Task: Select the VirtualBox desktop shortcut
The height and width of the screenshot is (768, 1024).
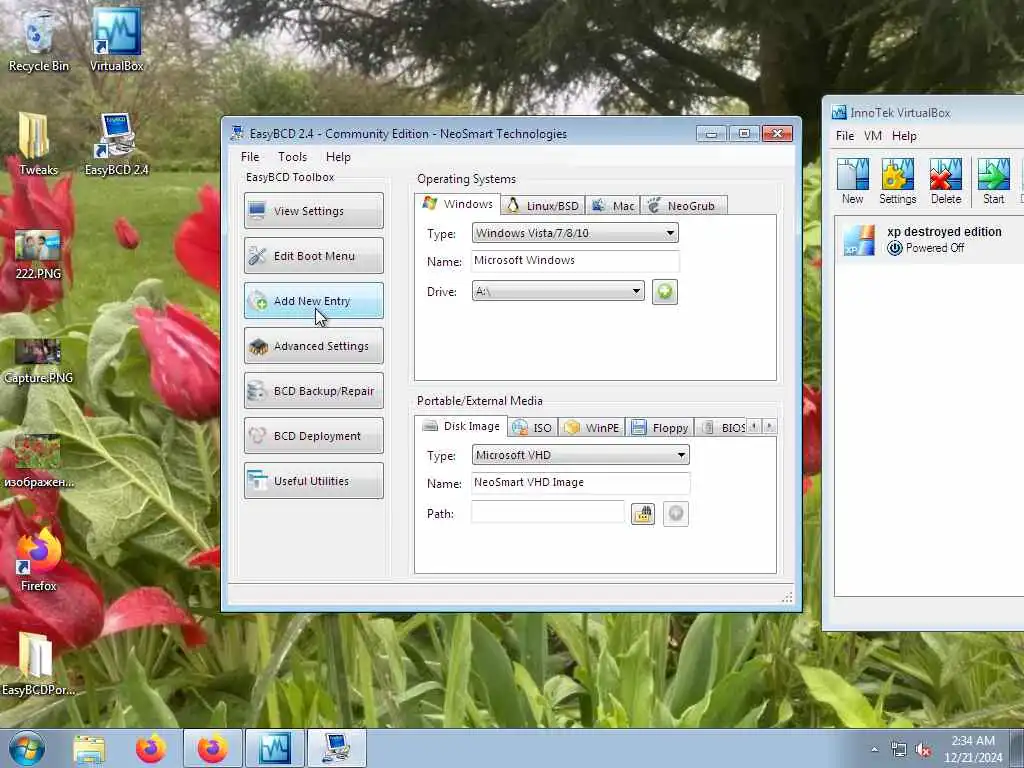Action: coord(116,41)
